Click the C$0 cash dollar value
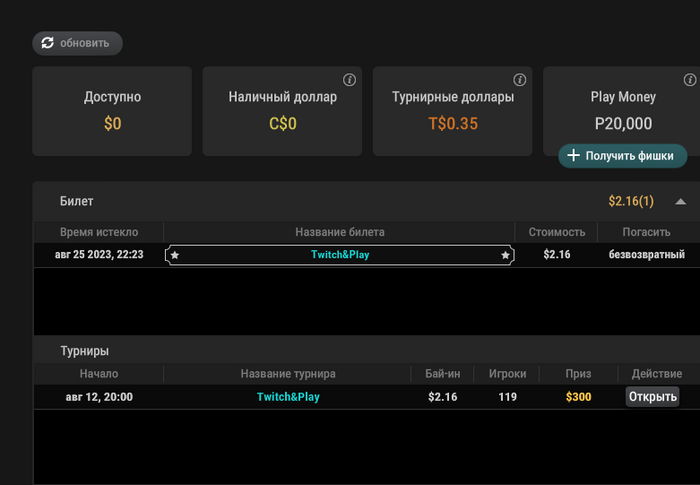Screen dimensions: 700x485 283,123
